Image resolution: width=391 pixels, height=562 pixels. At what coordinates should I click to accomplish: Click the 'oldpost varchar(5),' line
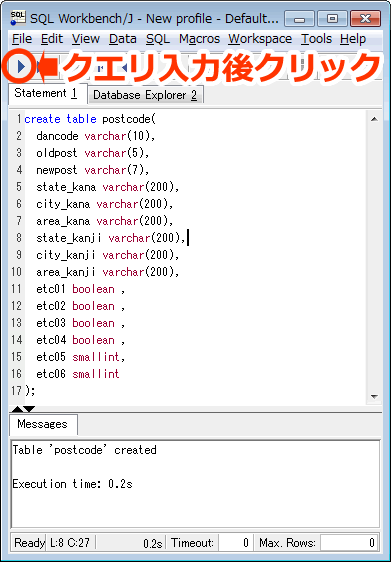click(x=93, y=153)
